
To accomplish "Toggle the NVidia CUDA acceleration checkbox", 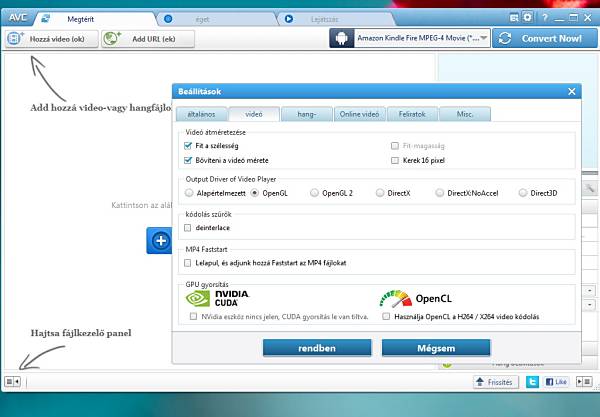I will 193,316.
